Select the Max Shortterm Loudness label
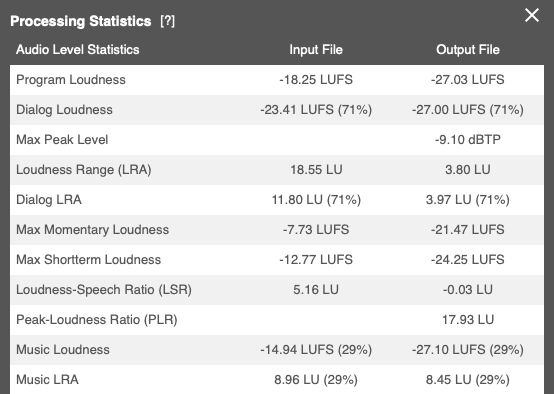The height and width of the screenshot is (394, 554). click(88, 260)
